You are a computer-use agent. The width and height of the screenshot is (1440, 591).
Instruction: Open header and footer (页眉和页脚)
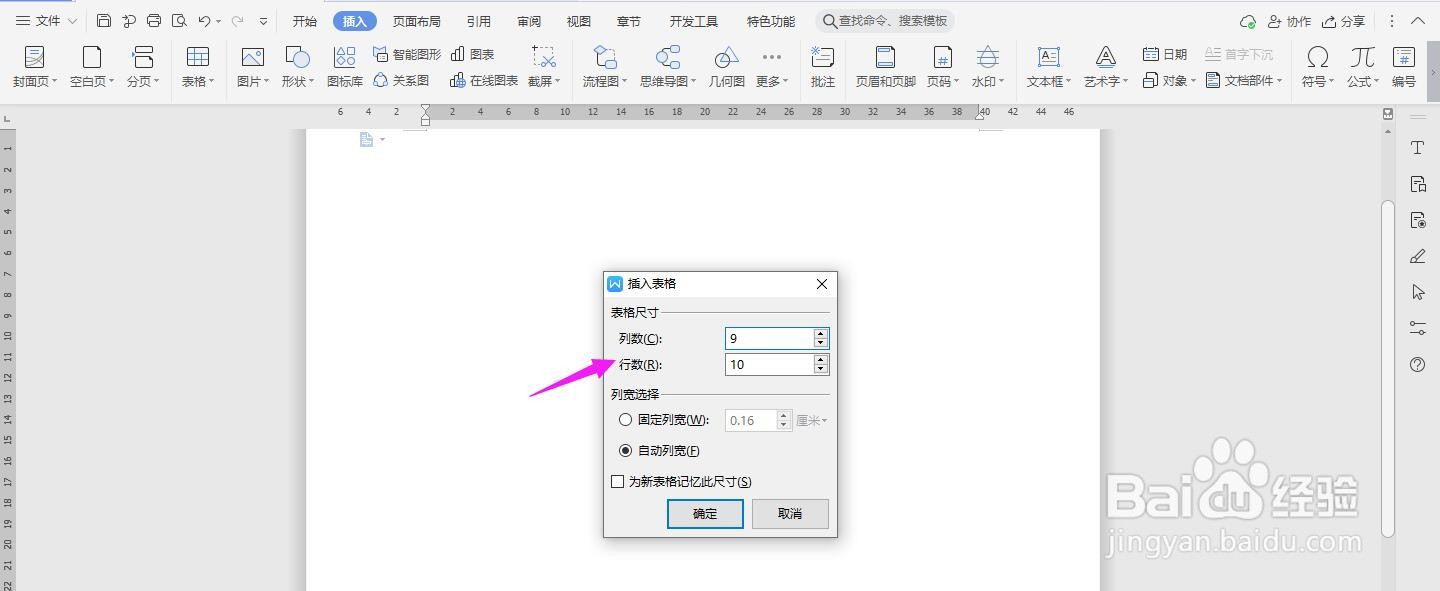(x=886, y=67)
